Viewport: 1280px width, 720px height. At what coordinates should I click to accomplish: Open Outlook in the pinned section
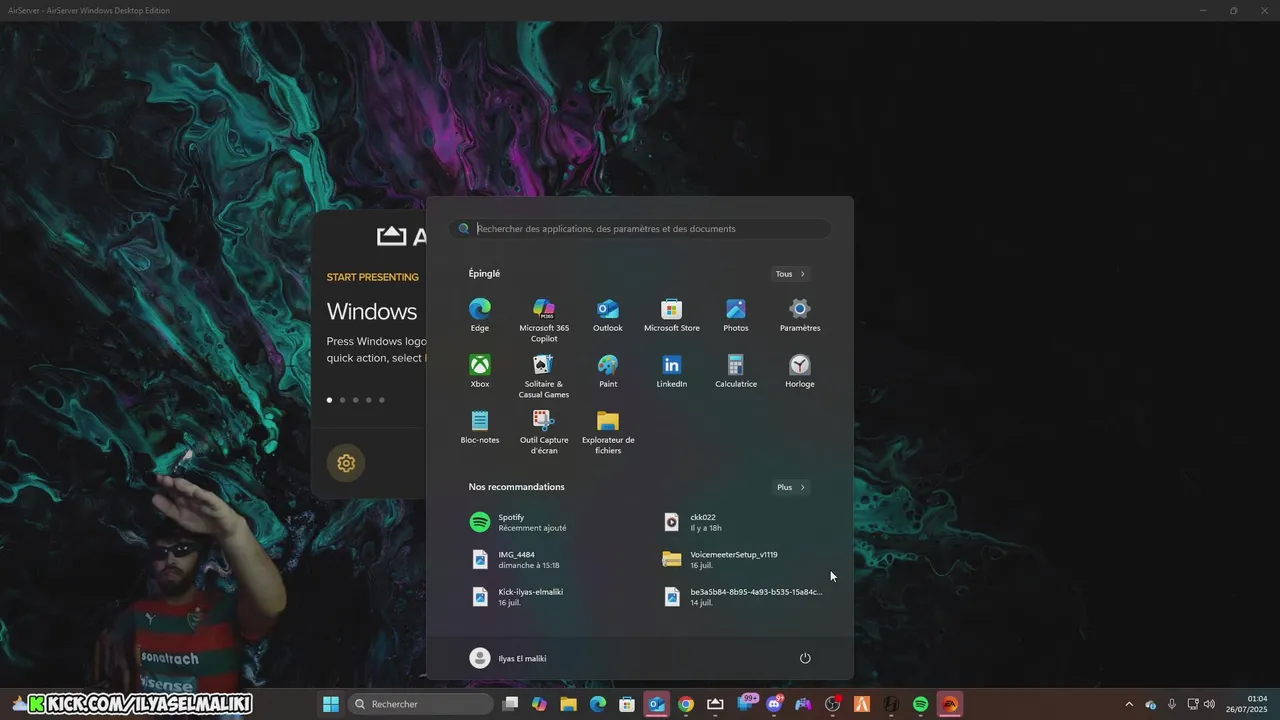(x=608, y=315)
